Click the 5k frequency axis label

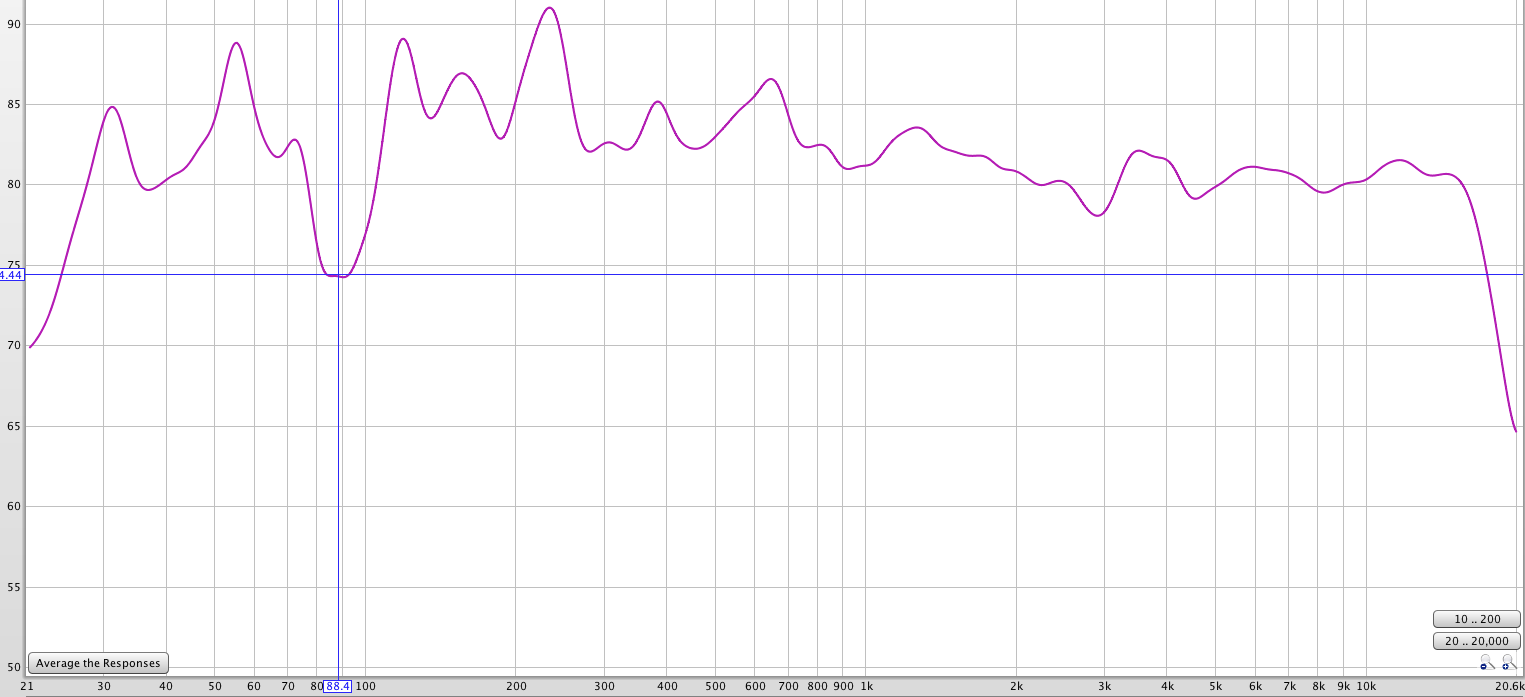click(1214, 686)
